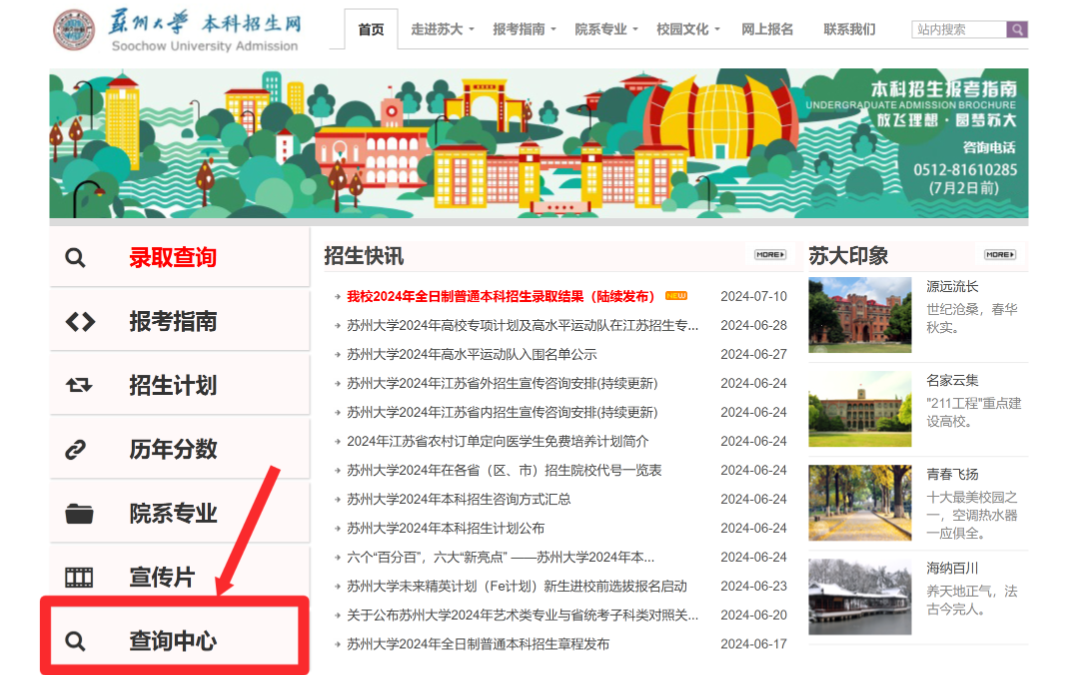Open 2024年本科招生咨询方式汇总 link

[459, 499]
